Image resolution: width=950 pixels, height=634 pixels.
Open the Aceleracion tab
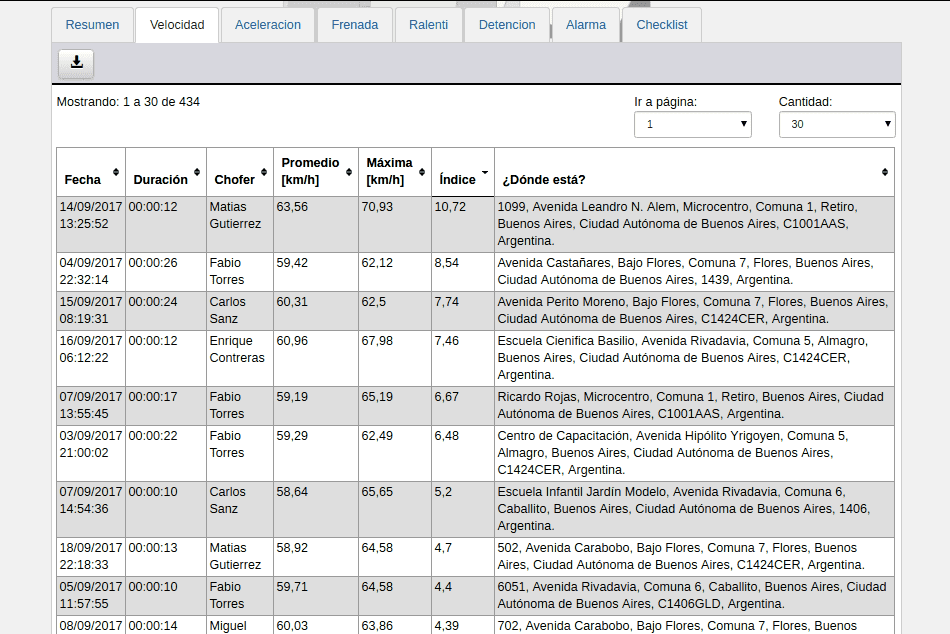[x=268, y=25]
